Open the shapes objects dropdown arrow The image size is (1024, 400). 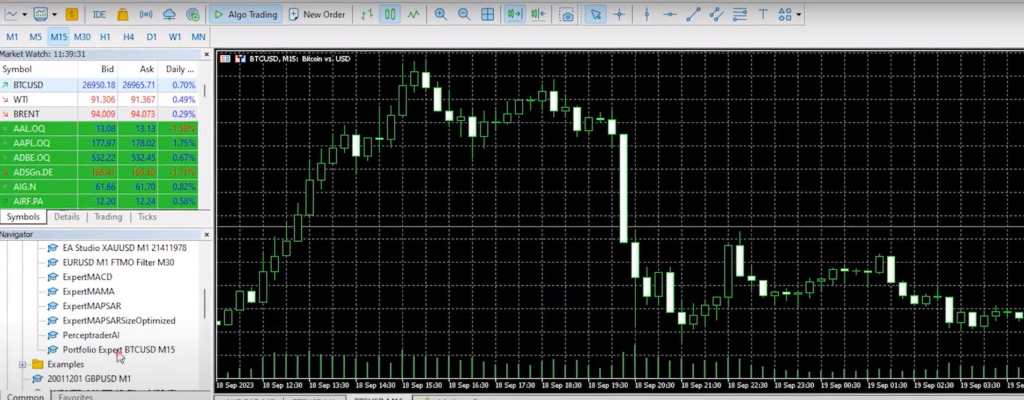pyautogui.click(x=800, y=15)
